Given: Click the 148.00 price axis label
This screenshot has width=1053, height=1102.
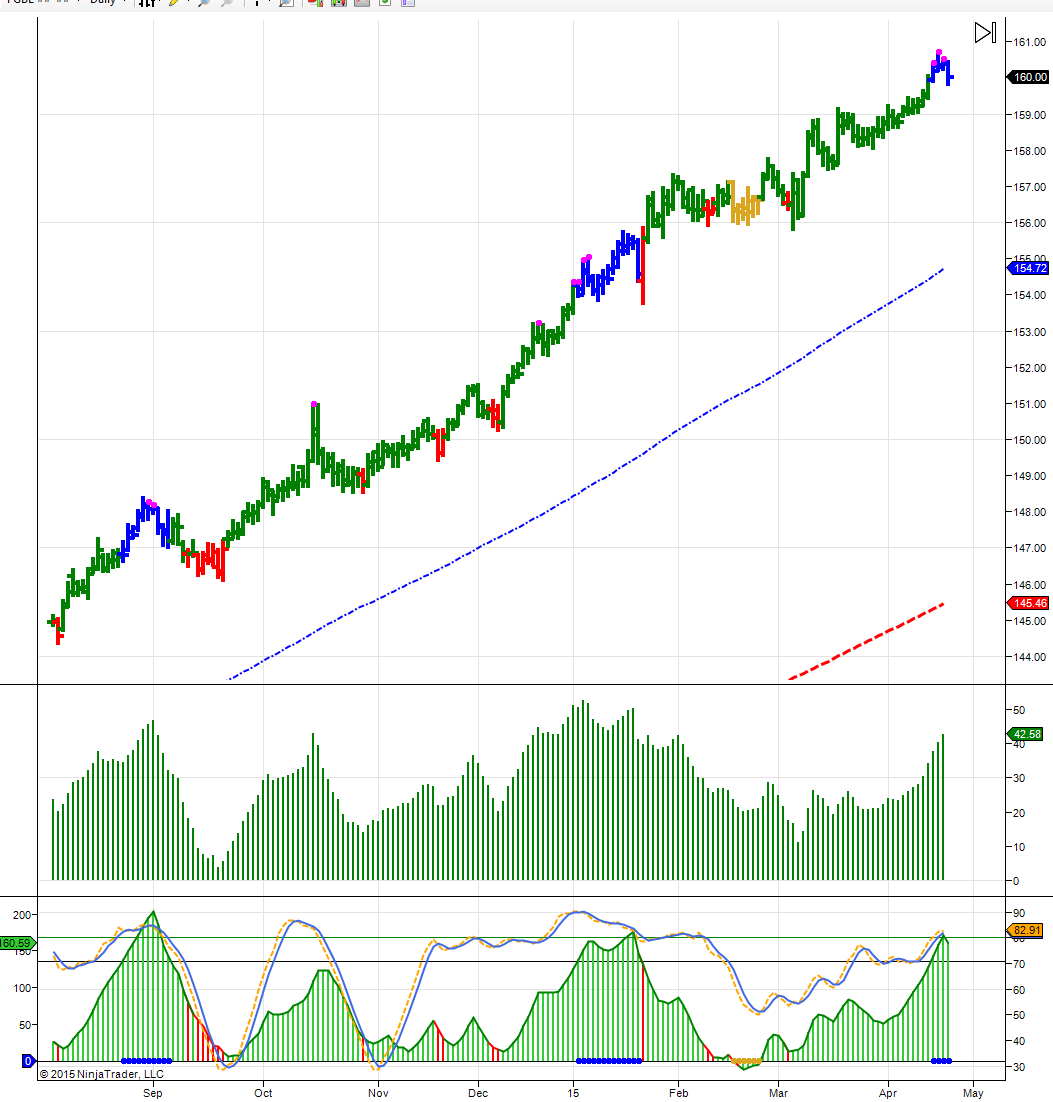Looking at the screenshot, I should click(x=1029, y=512).
